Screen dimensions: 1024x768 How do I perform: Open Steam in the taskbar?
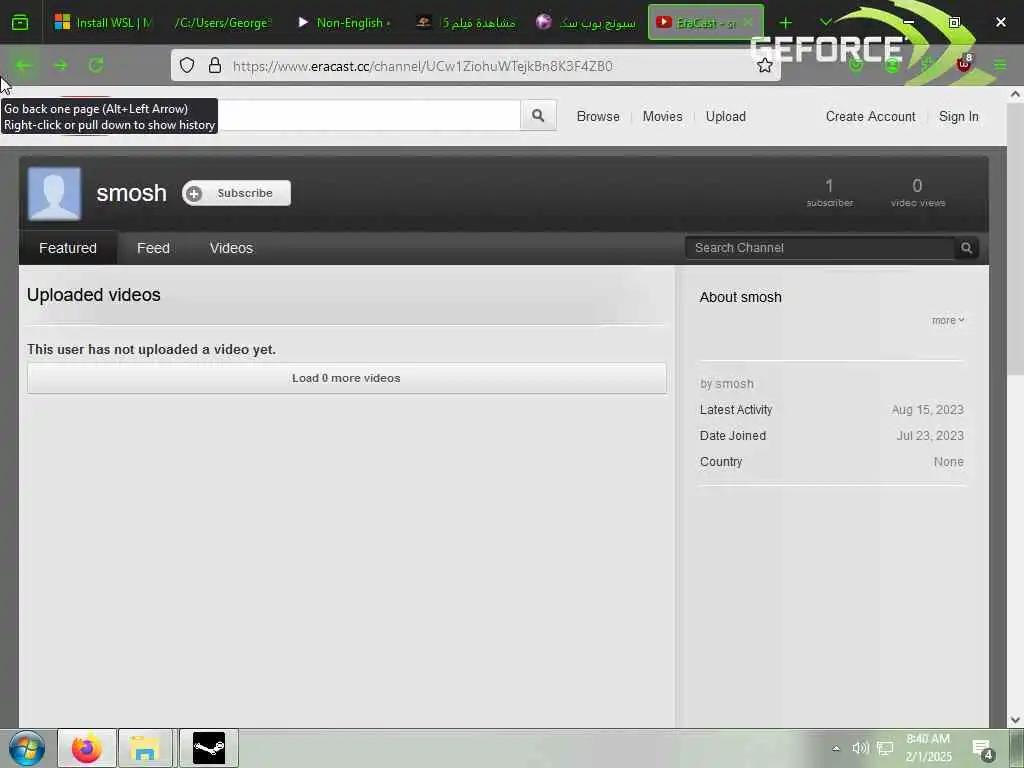pyautogui.click(x=209, y=748)
